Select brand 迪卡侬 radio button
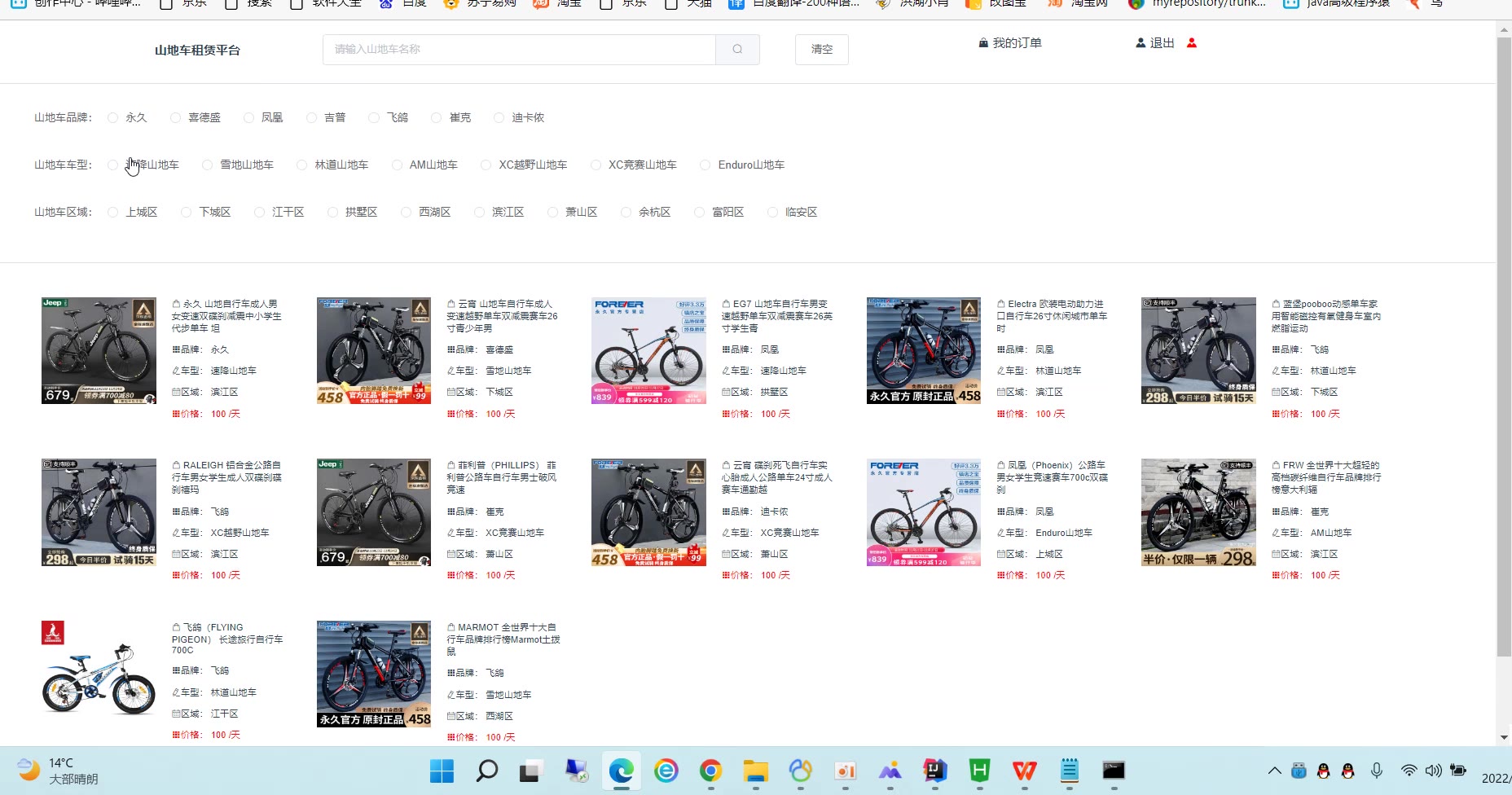This screenshot has height=795, width=1512. pos(499,118)
